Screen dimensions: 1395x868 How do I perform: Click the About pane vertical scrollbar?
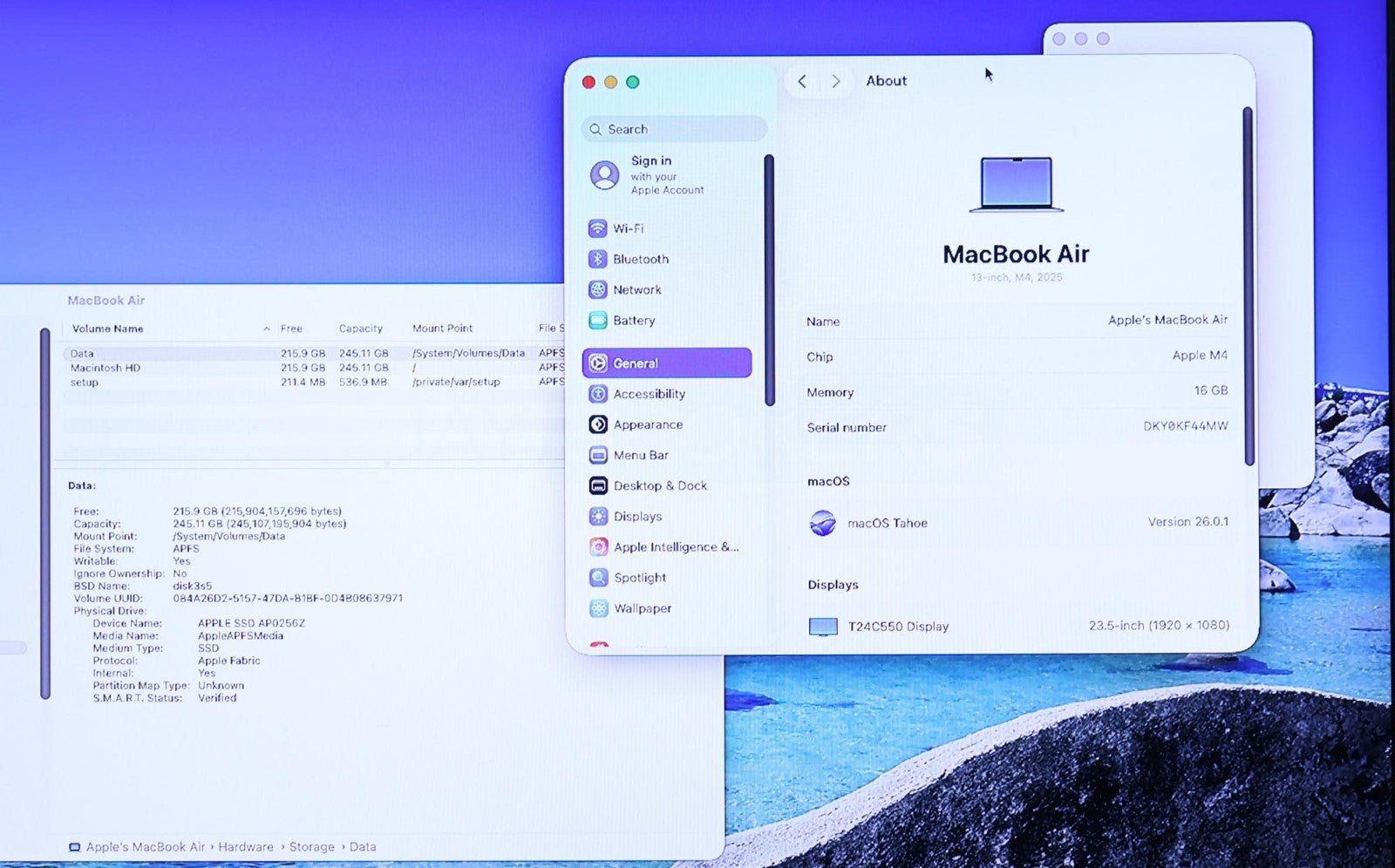1248,286
